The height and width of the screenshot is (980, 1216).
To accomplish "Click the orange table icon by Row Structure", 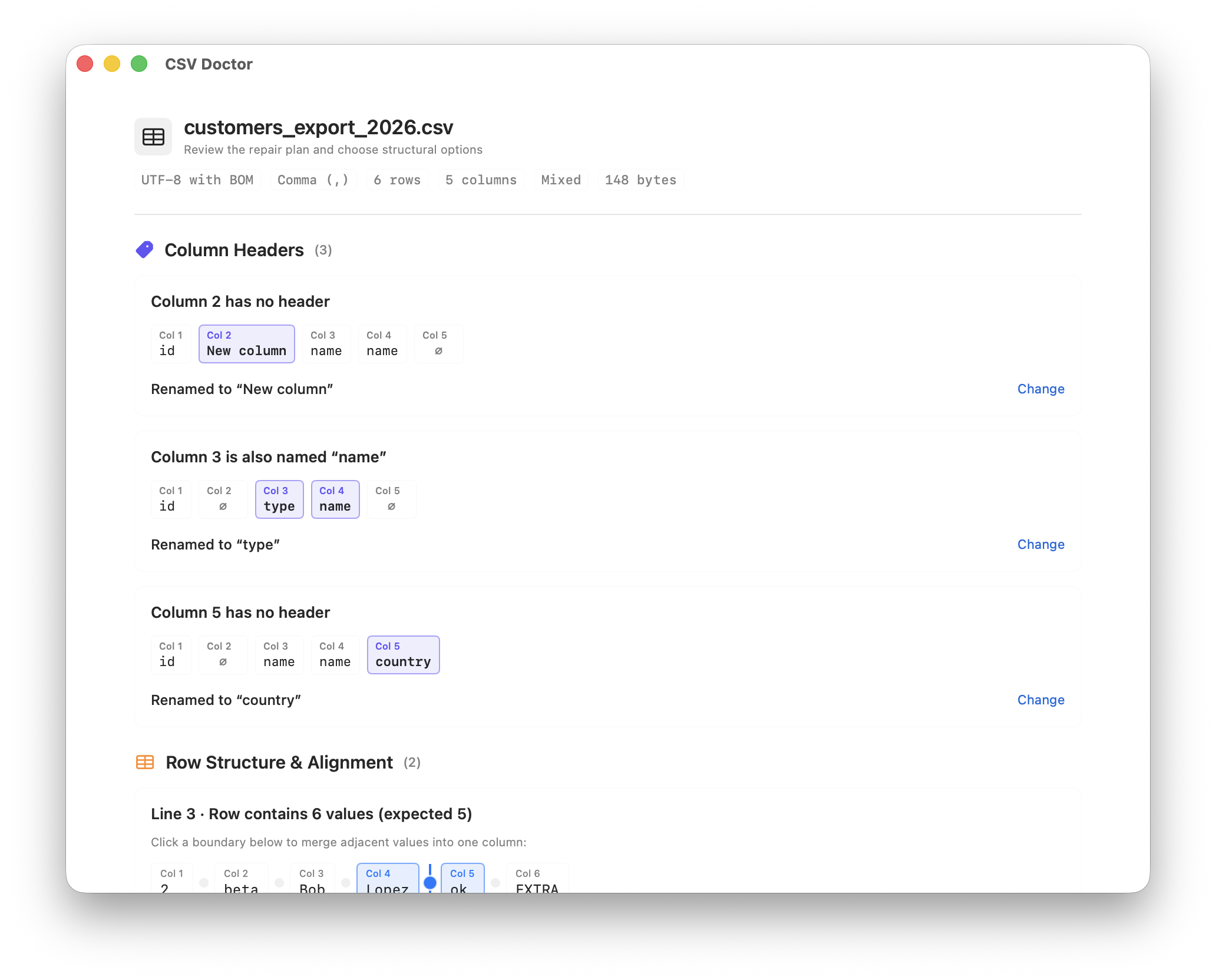I will point(145,762).
